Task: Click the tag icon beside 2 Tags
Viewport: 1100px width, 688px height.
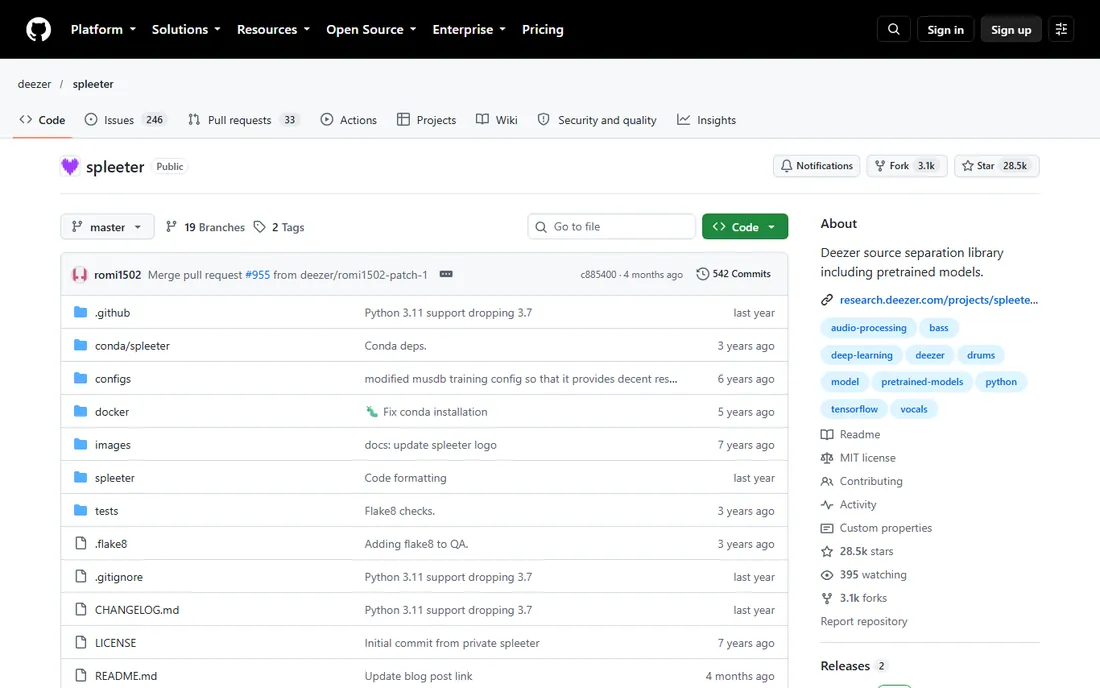Action: pos(260,227)
